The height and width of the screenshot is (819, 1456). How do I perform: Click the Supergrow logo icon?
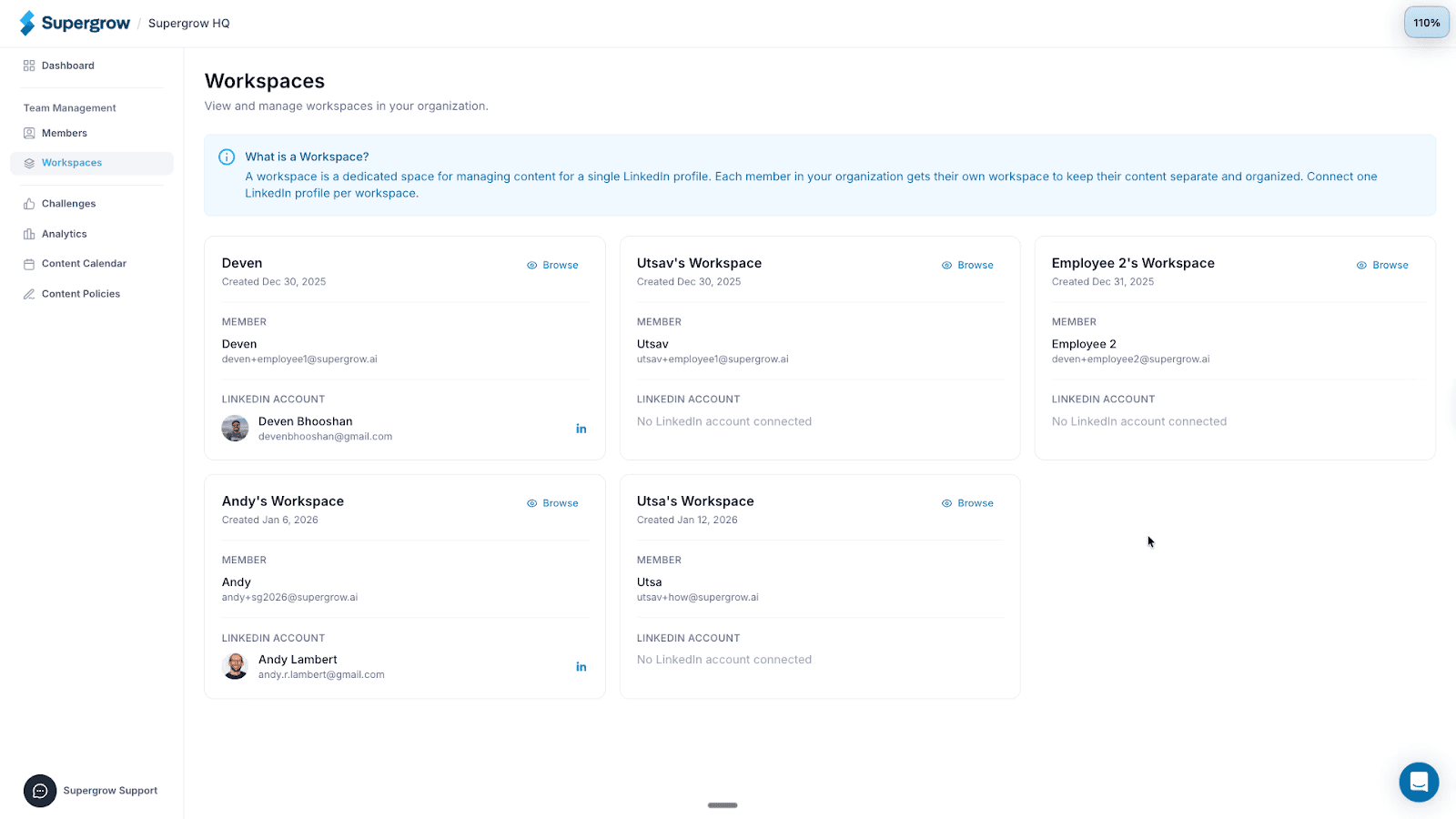tap(27, 23)
